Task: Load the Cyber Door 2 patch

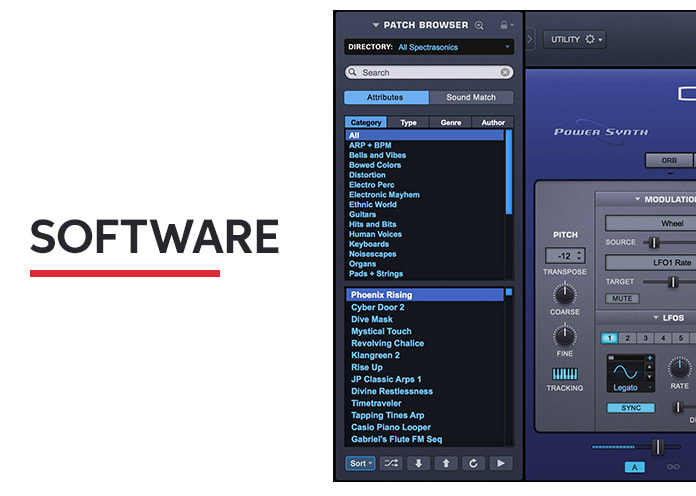Action: point(425,307)
